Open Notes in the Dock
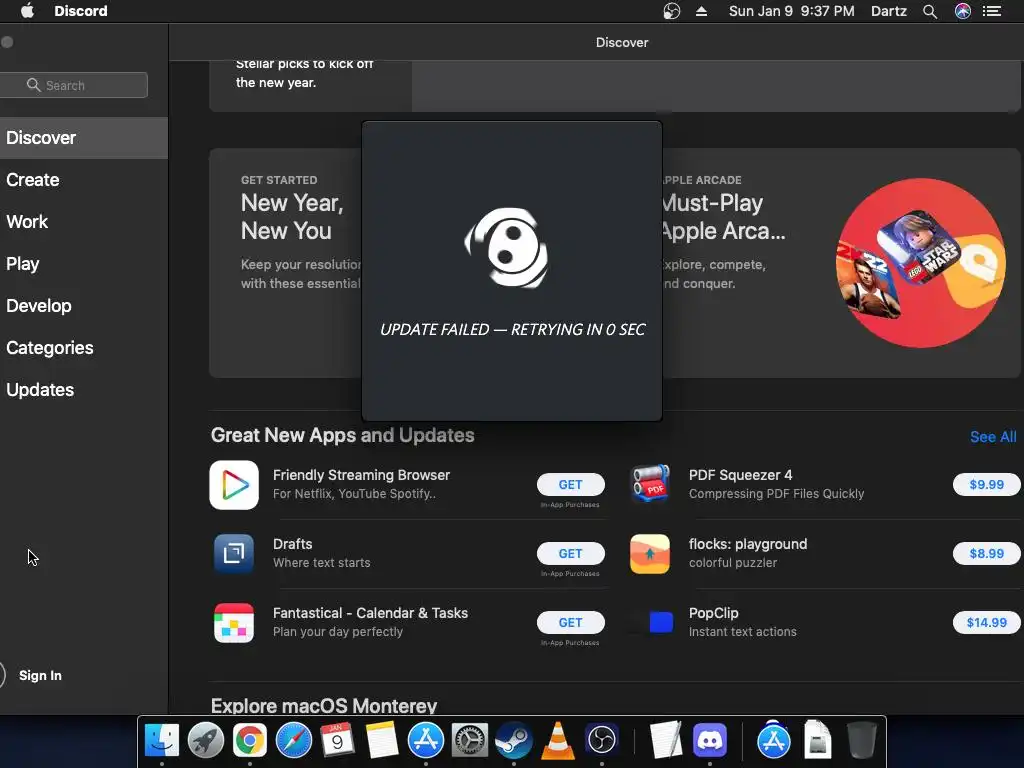This screenshot has height=768, width=1024. click(382, 740)
